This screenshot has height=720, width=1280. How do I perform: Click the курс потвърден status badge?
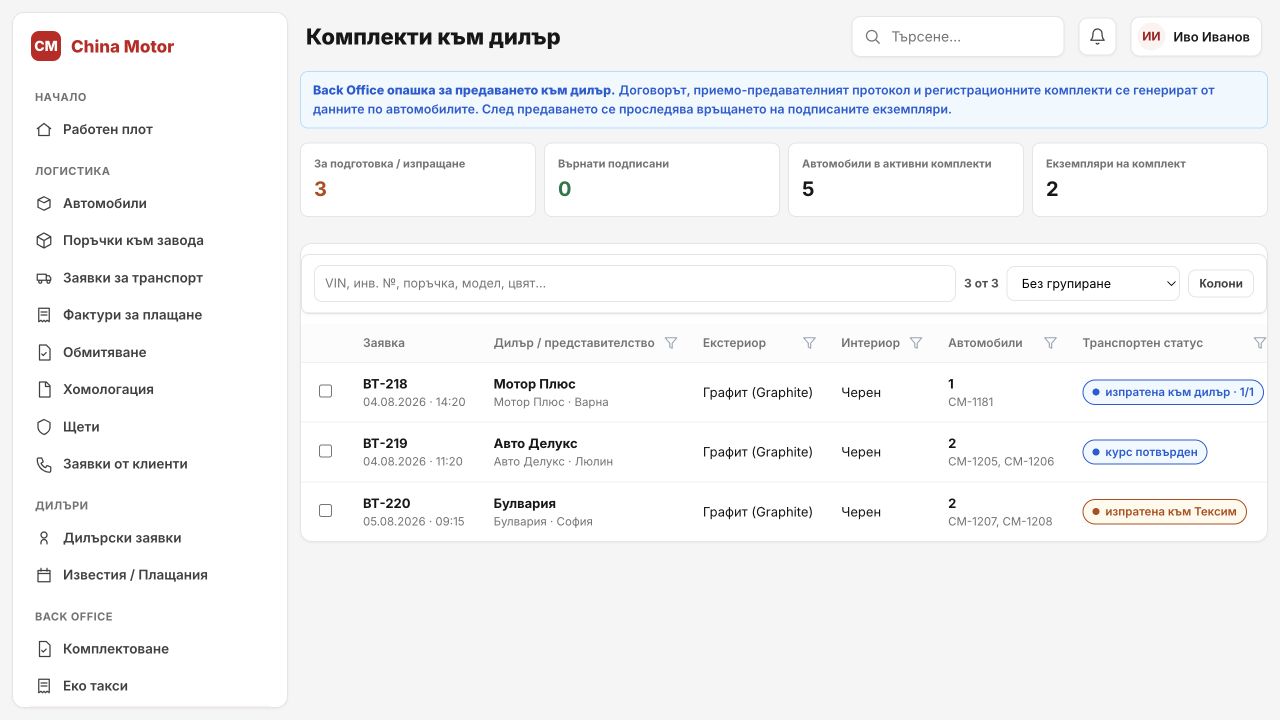[x=1145, y=452]
